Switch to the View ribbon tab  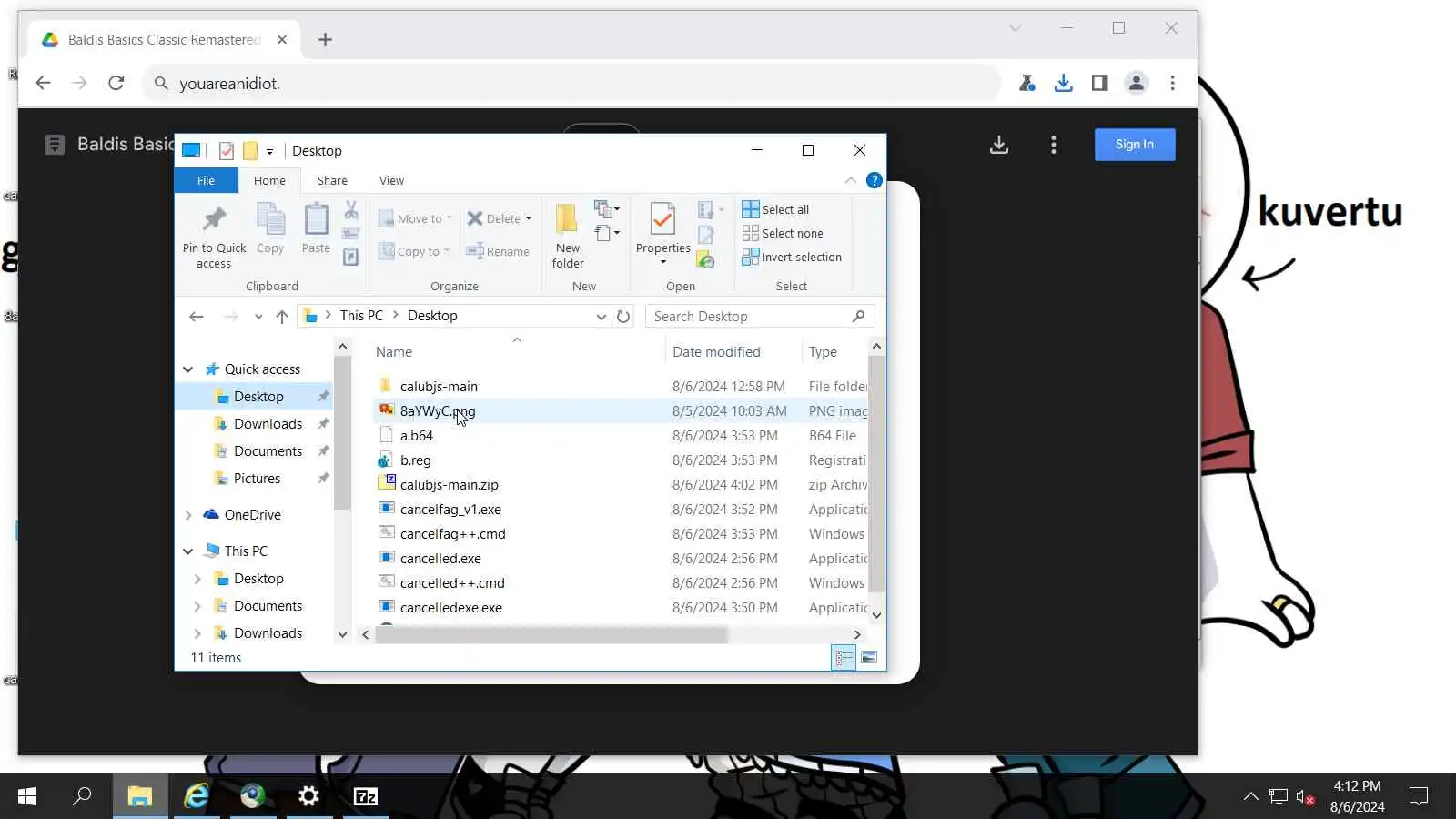pos(391,180)
